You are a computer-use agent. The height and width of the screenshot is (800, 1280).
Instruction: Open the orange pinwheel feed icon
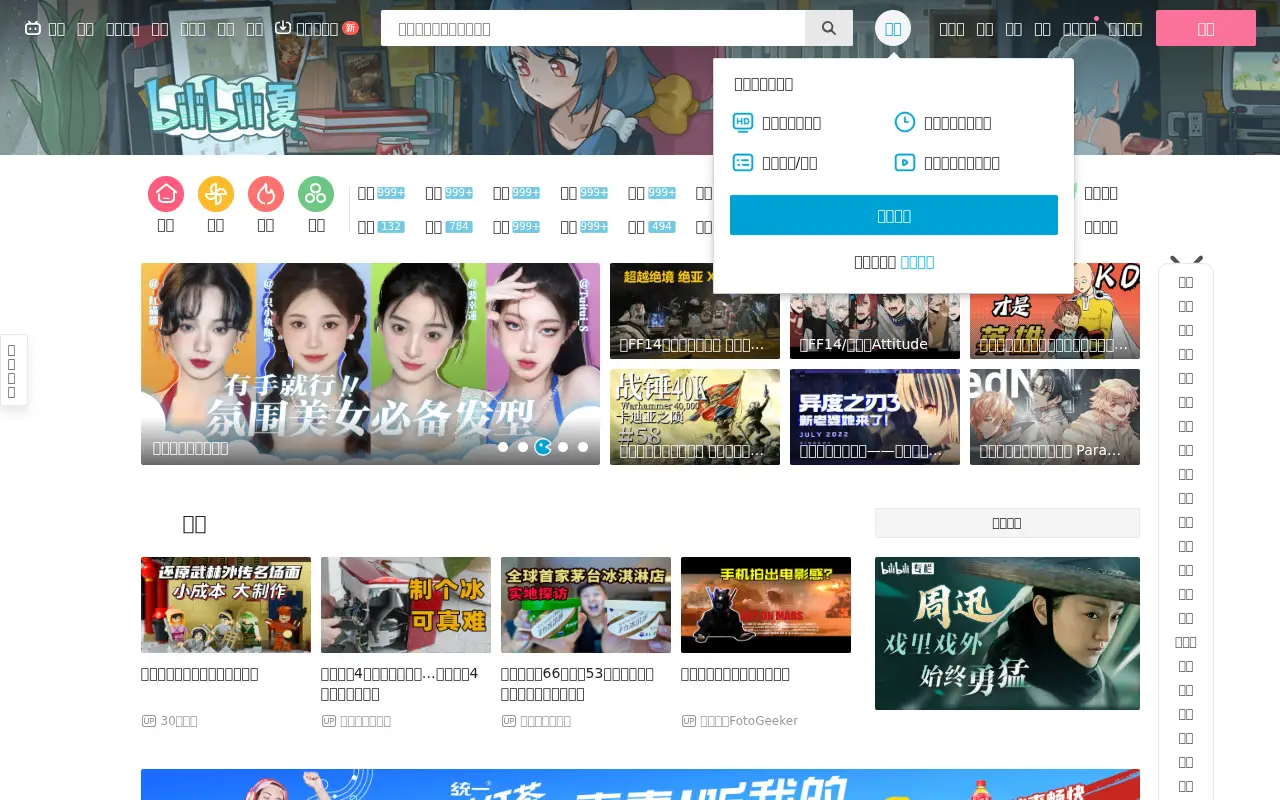pos(216,194)
